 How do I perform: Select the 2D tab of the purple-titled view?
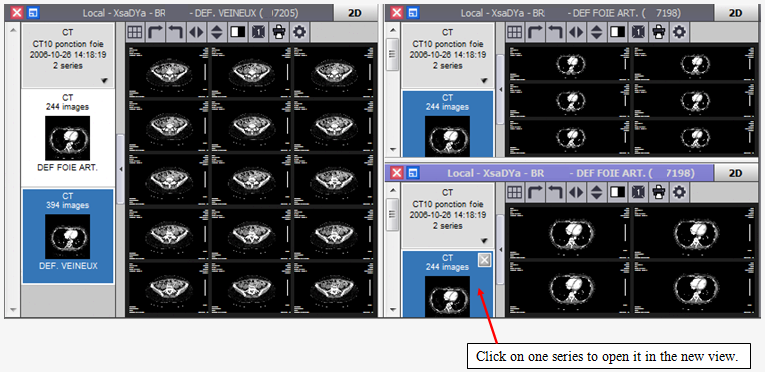click(x=735, y=173)
